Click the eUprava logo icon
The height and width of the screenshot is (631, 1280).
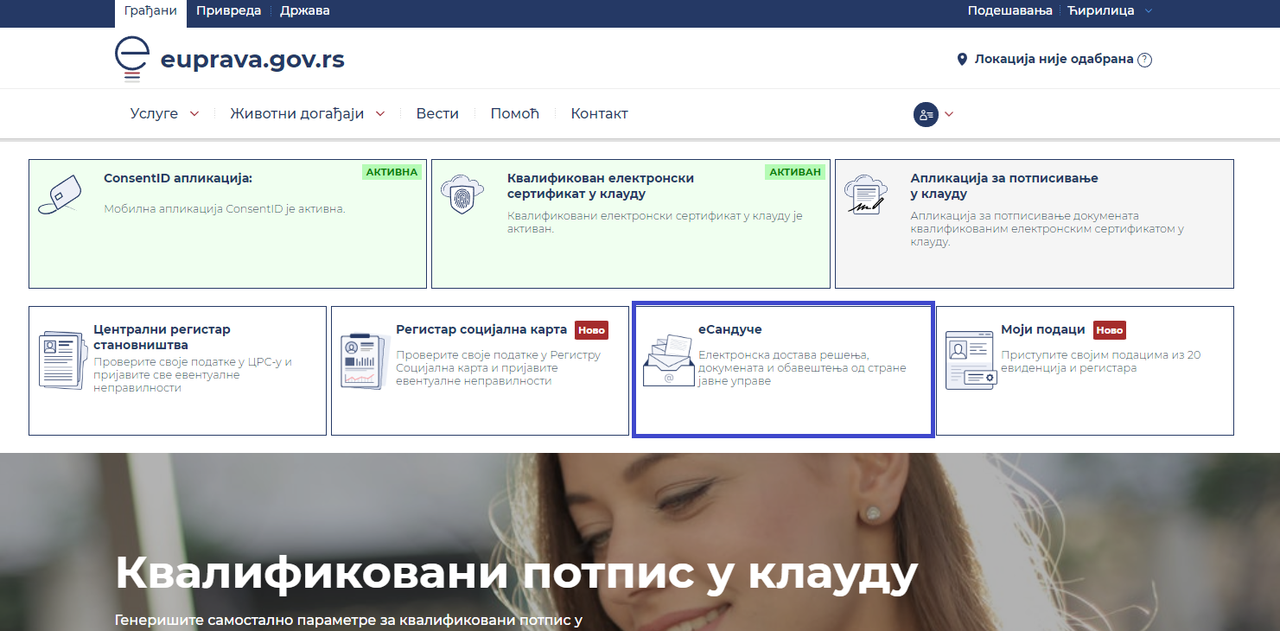tap(132, 58)
